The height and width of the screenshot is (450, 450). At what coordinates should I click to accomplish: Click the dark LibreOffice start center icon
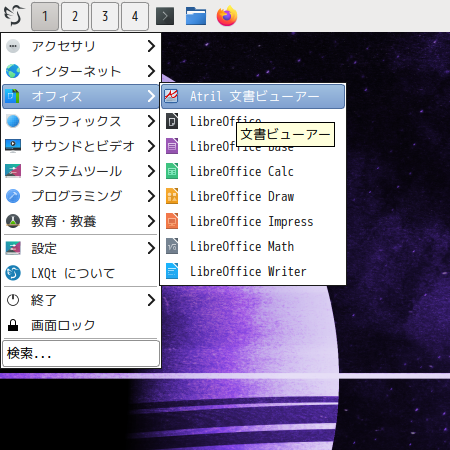coord(172,121)
